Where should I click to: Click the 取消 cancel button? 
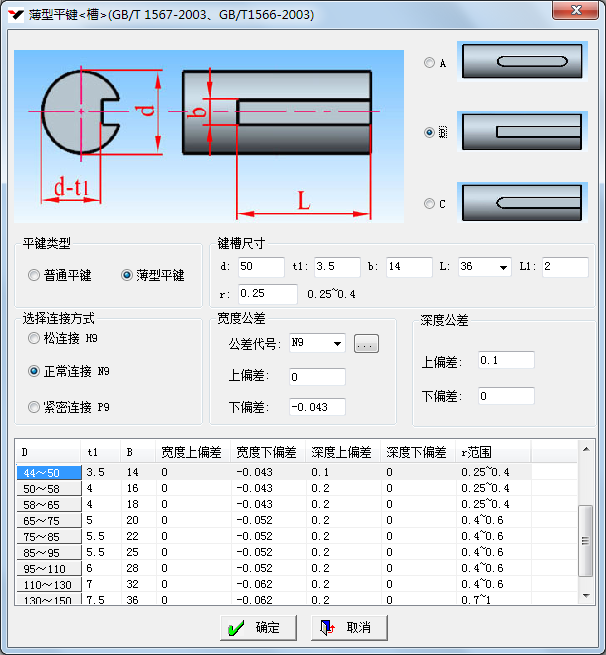click(x=349, y=627)
